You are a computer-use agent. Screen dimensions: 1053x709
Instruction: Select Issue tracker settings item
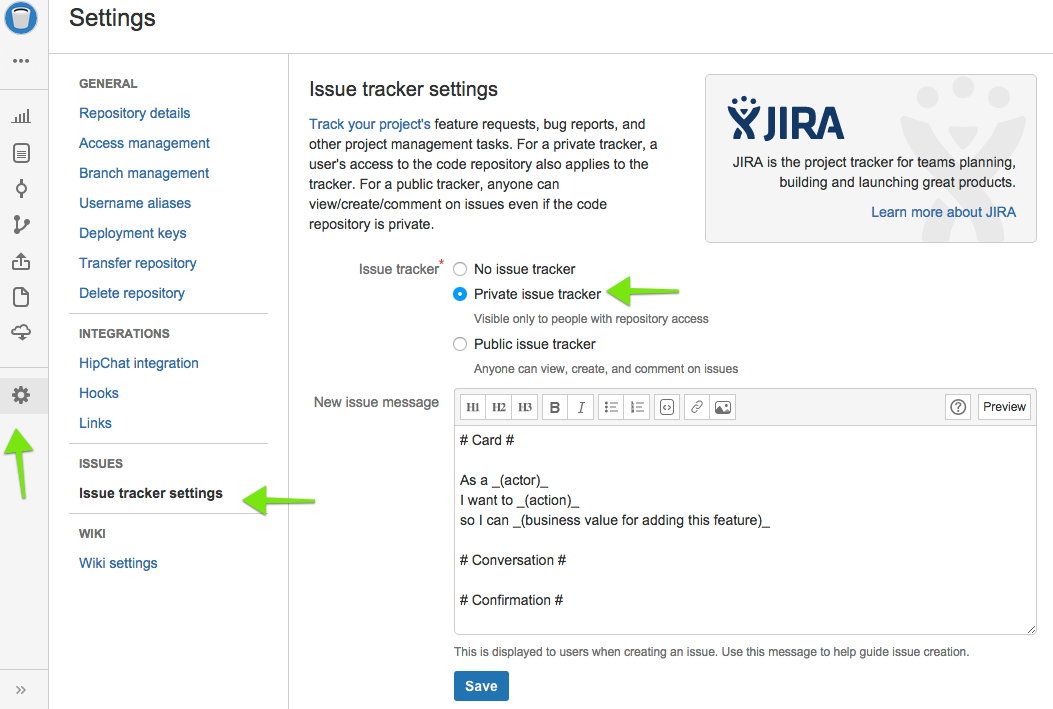[x=150, y=493]
